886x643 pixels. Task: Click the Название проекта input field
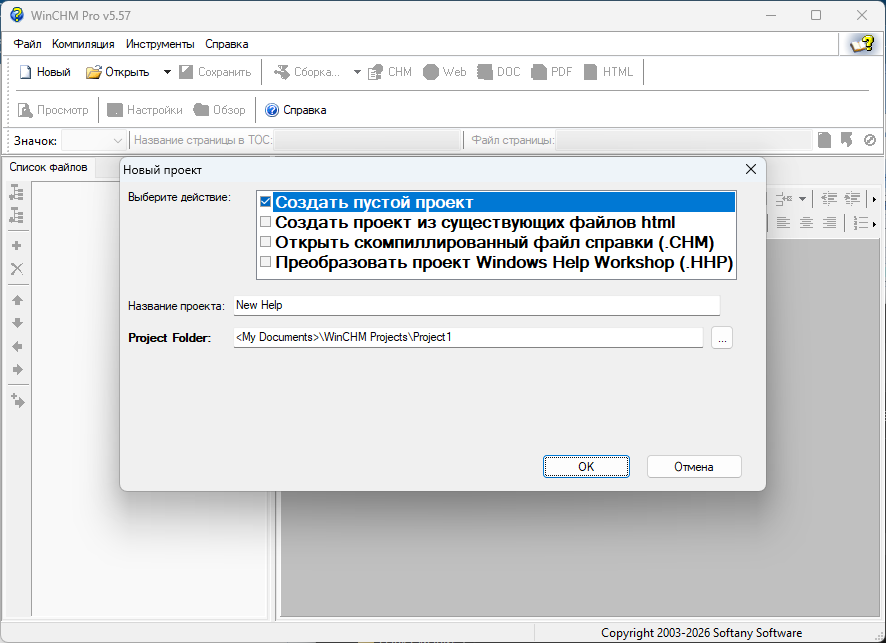tap(476, 306)
